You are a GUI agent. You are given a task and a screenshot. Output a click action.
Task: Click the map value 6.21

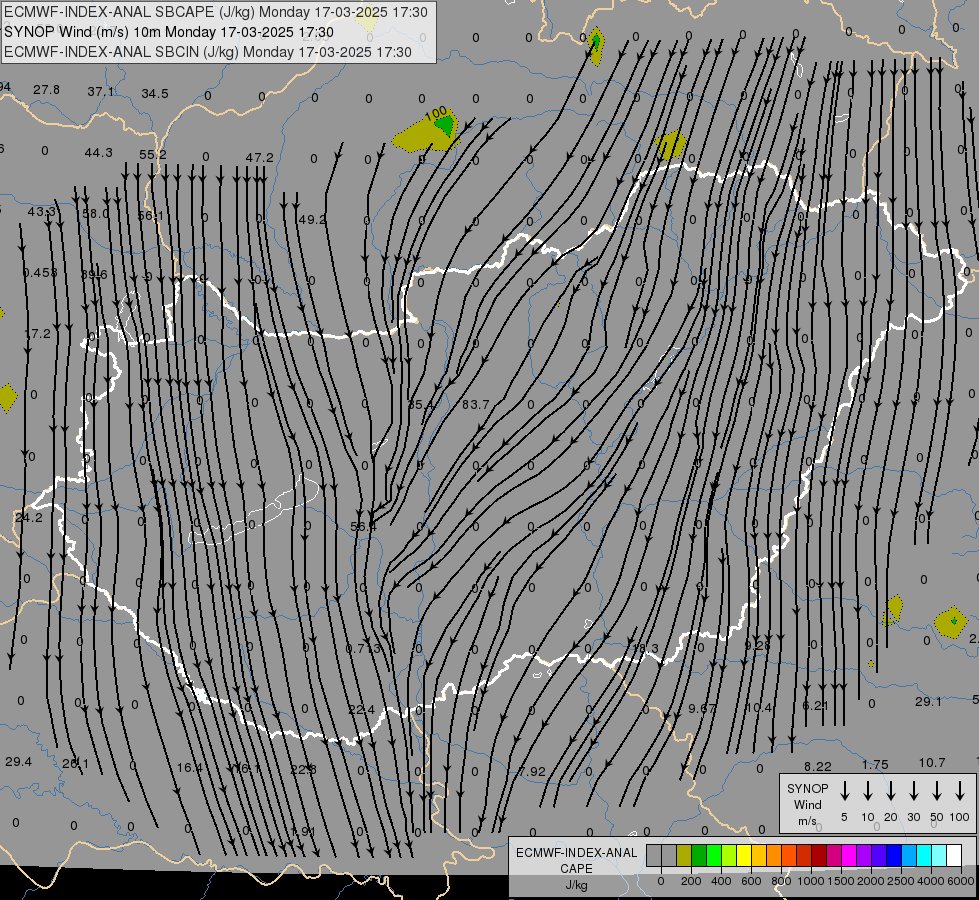click(815, 705)
